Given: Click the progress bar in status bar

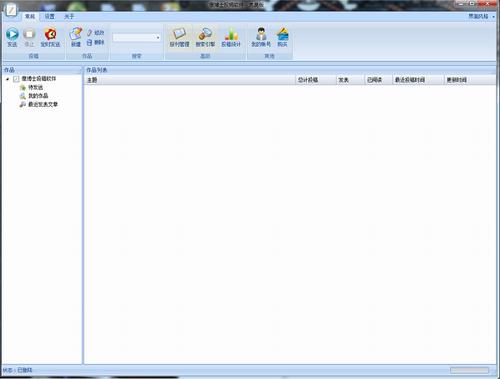Looking at the screenshot, I should tap(469, 370).
